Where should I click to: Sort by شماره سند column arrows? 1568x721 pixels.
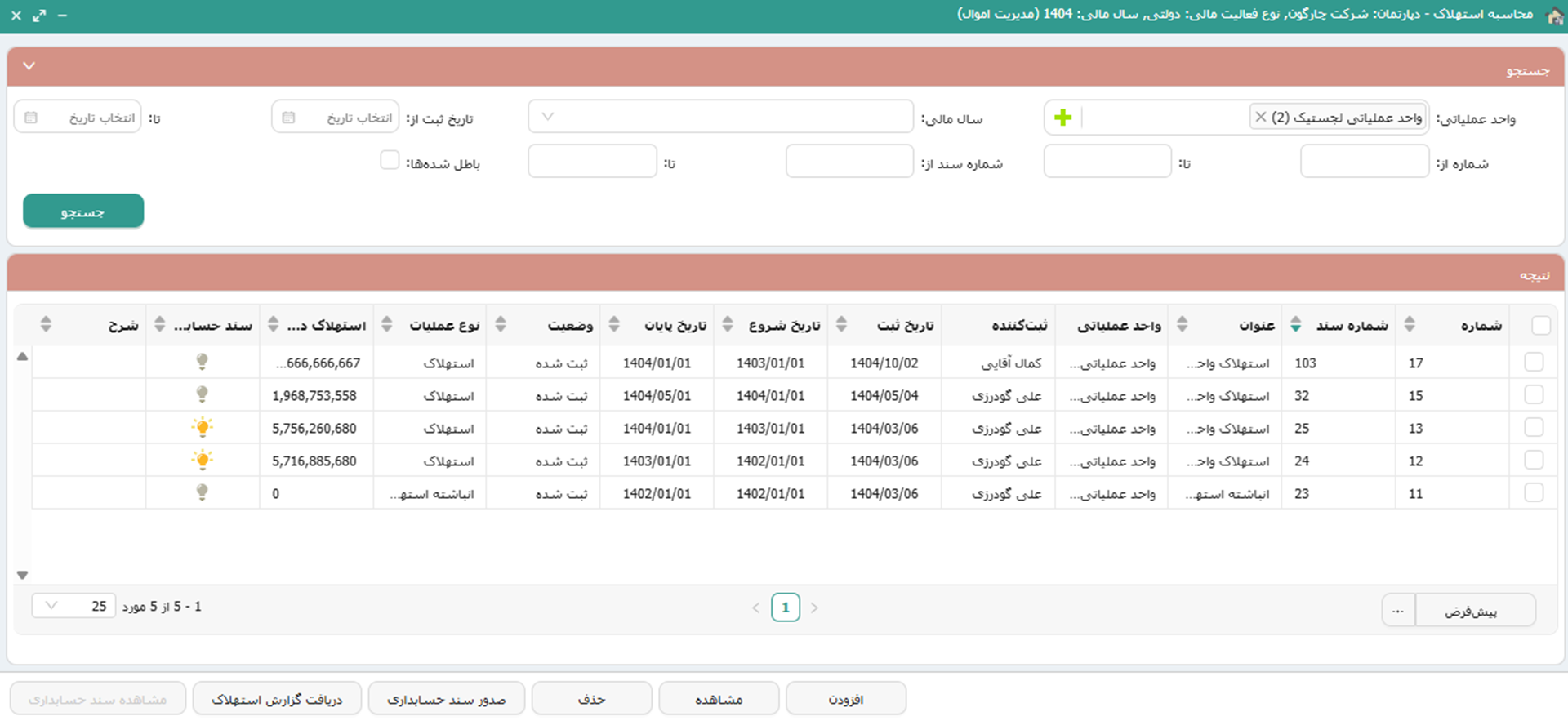[1296, 325]
